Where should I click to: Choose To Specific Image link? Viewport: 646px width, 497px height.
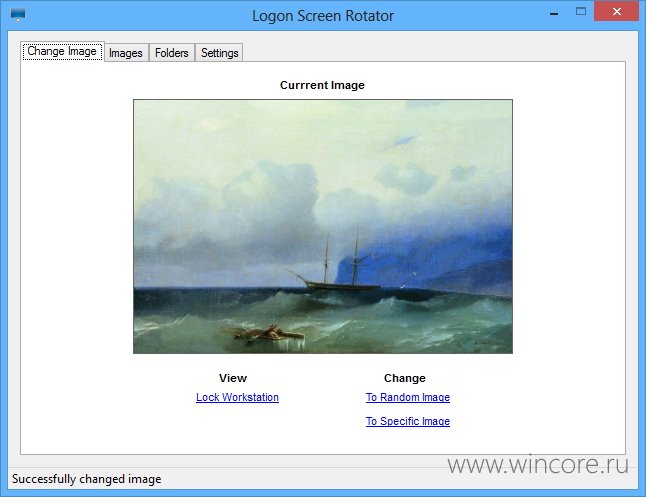[x=408, y=421]
